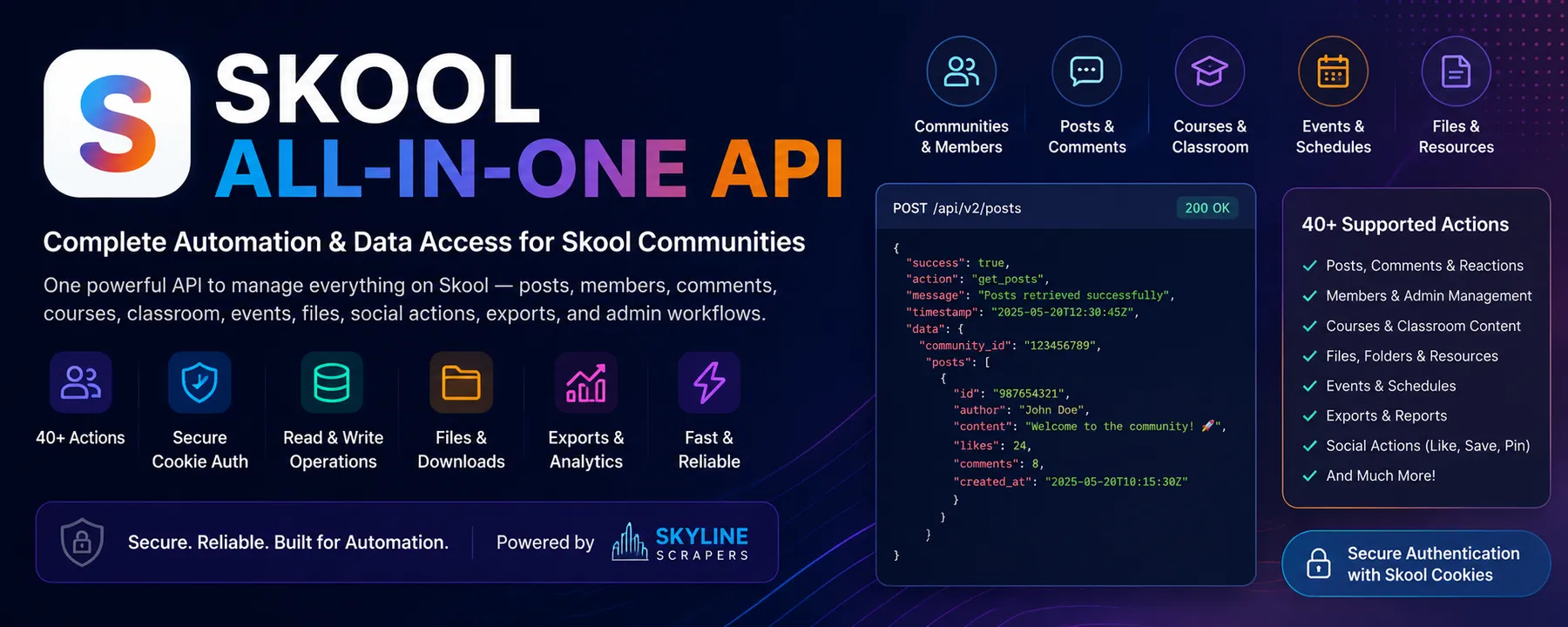Click checkmark next to Courses & Classroom Content
This screenshot has width=1568, height=627.
[1309, 327]
